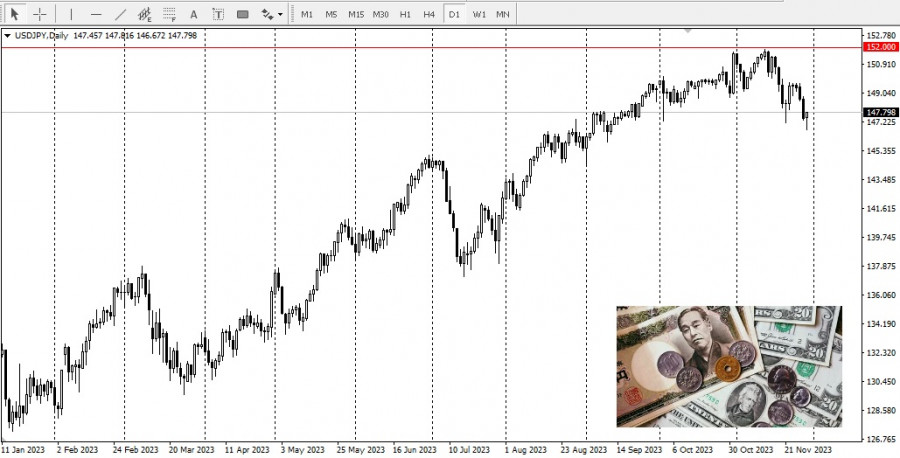
Task: Switch chart to H4 timeframe
Action: [x=429, y=14]
